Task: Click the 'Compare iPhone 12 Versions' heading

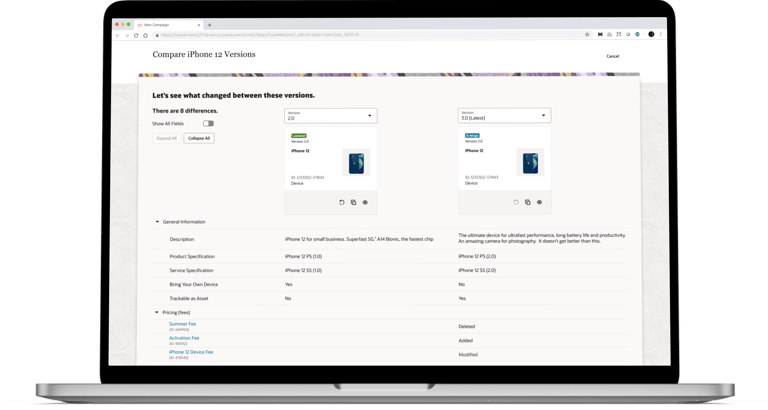Action: pyautogui.click(x=204, y=54)
